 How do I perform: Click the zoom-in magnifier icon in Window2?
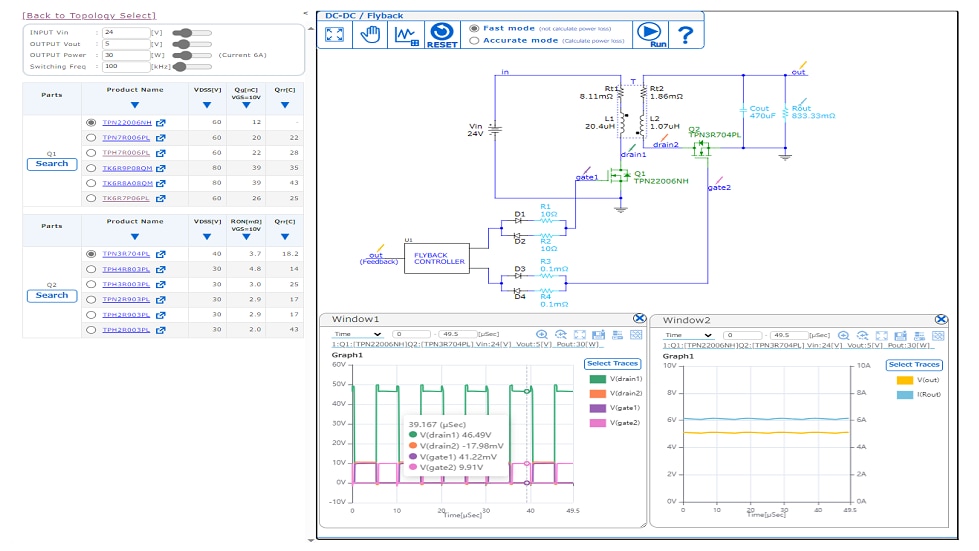[x=843, y=335]
